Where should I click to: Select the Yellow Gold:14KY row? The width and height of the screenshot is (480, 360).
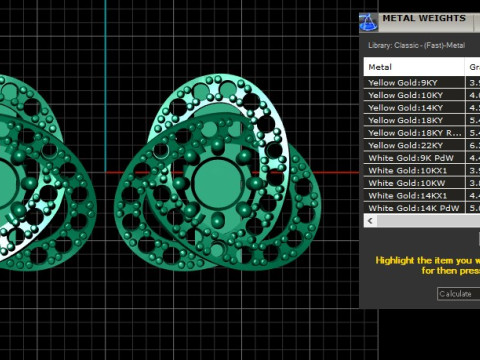click(x=422, y=108)
